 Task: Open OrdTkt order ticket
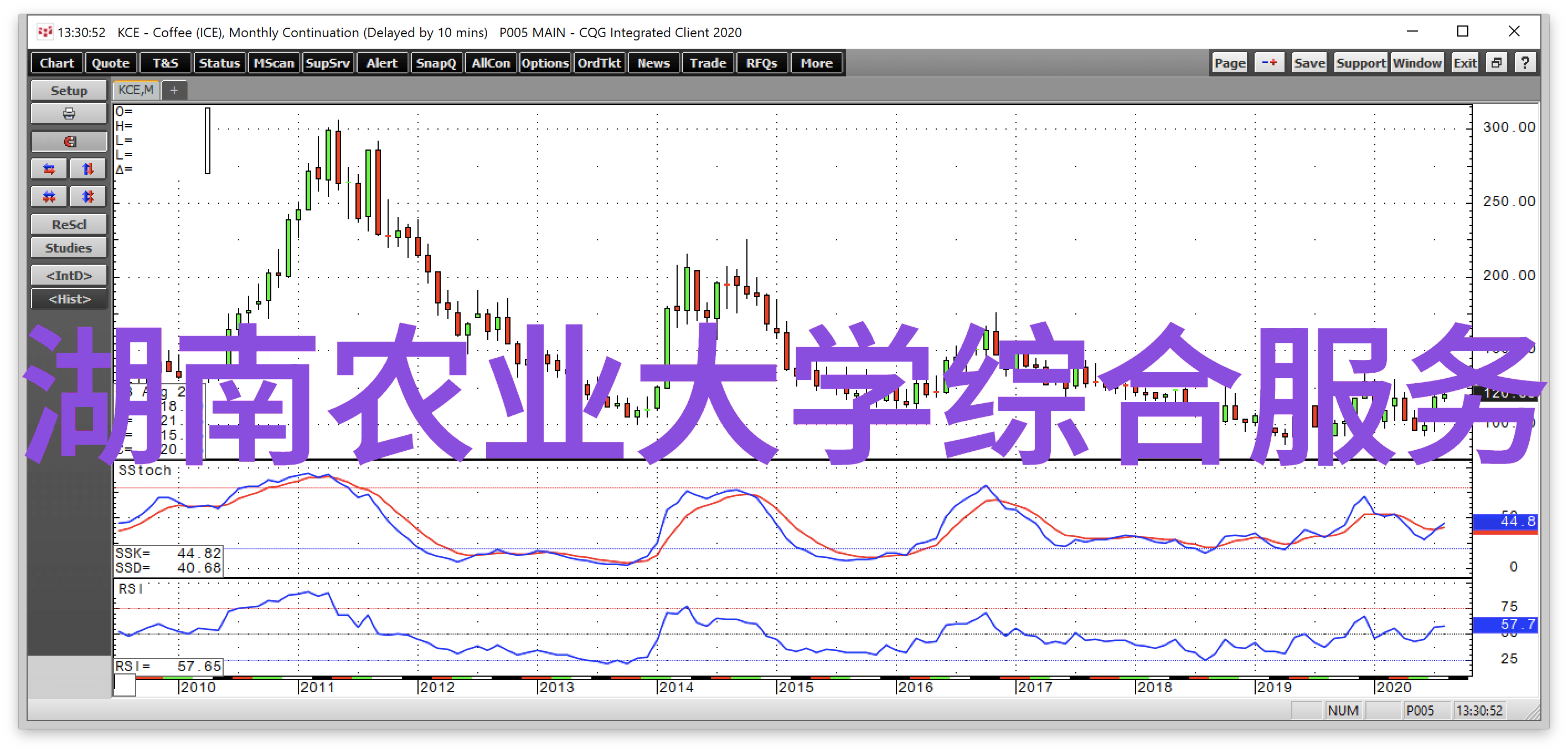coord(600,63)
